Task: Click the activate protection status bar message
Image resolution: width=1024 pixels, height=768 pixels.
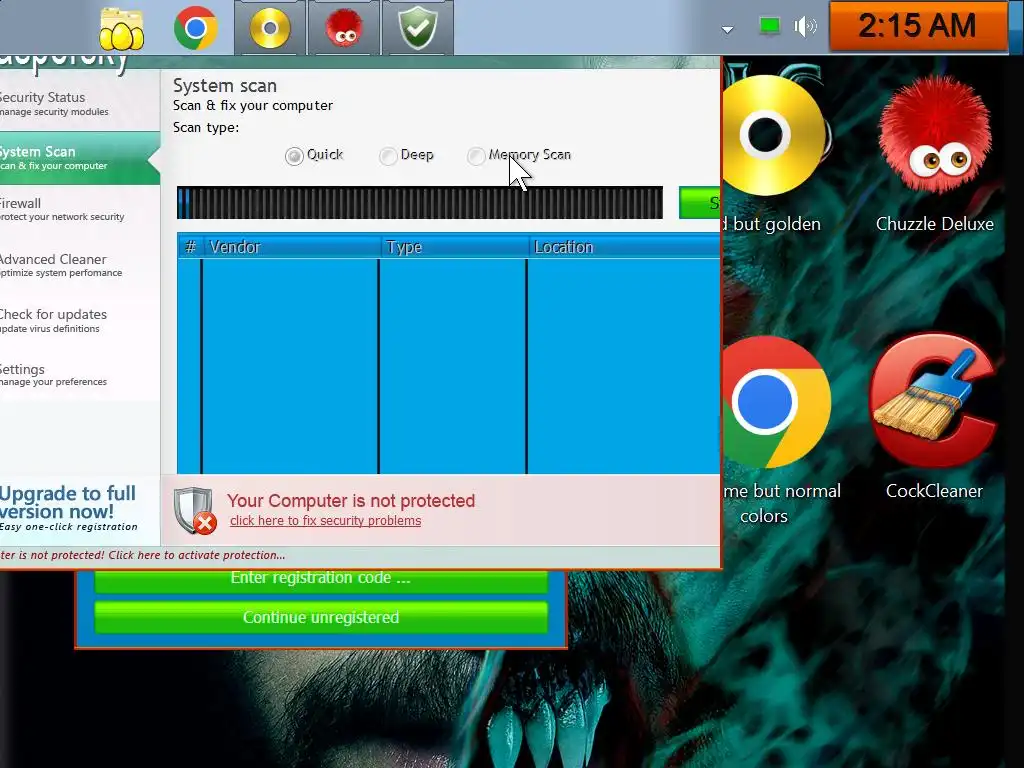Action: [x=142, y=555]
